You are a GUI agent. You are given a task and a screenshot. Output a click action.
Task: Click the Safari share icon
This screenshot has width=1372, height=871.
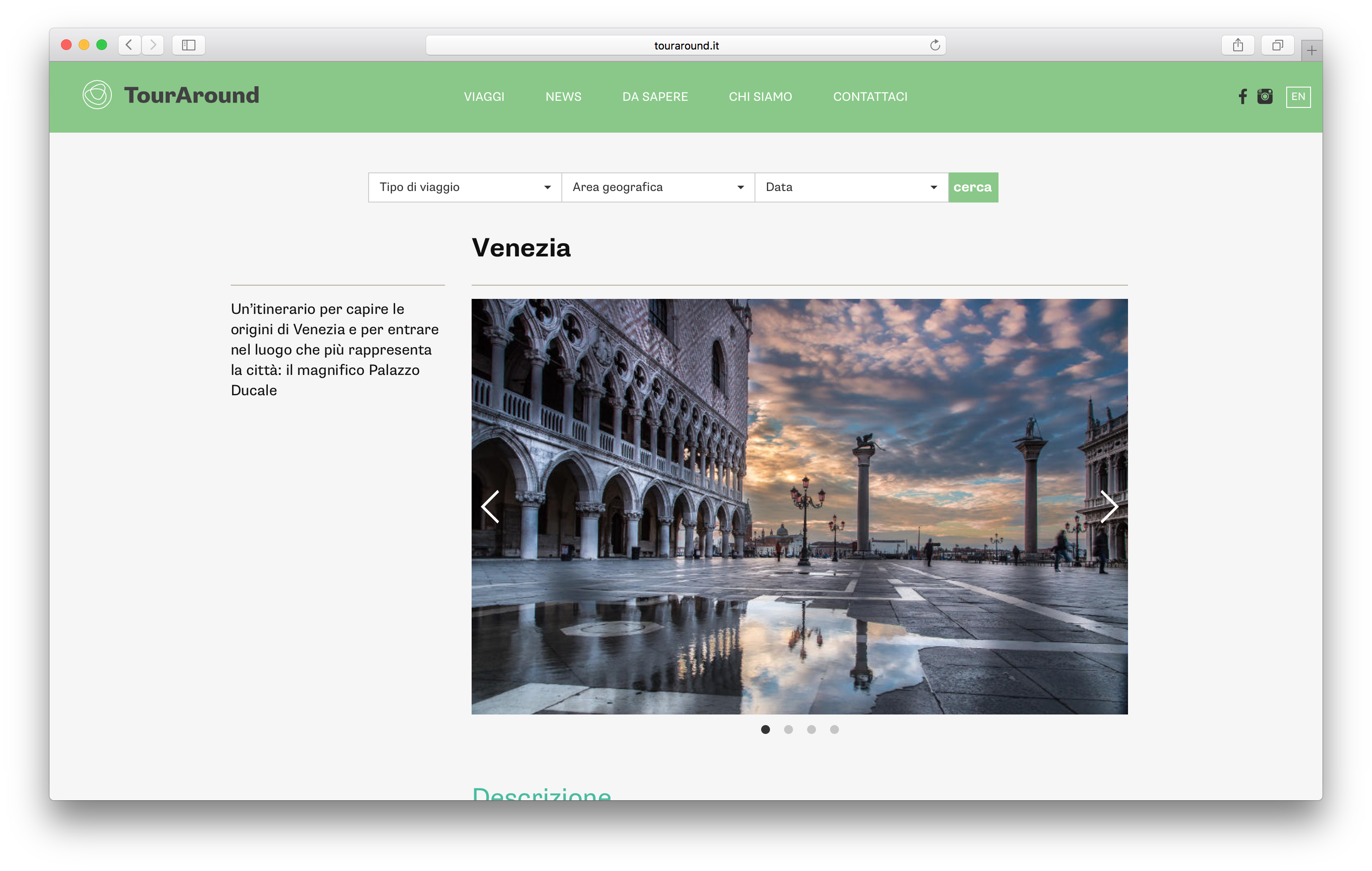click(x=1238, y=45)
